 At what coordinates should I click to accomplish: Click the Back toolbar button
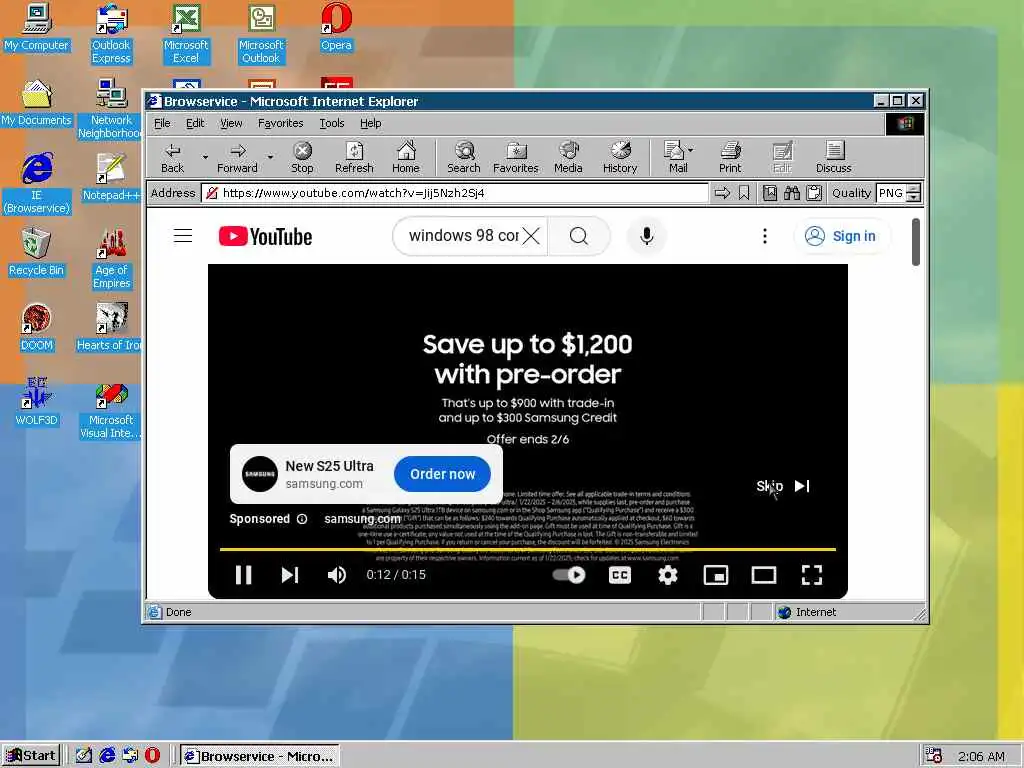[173, 158]
